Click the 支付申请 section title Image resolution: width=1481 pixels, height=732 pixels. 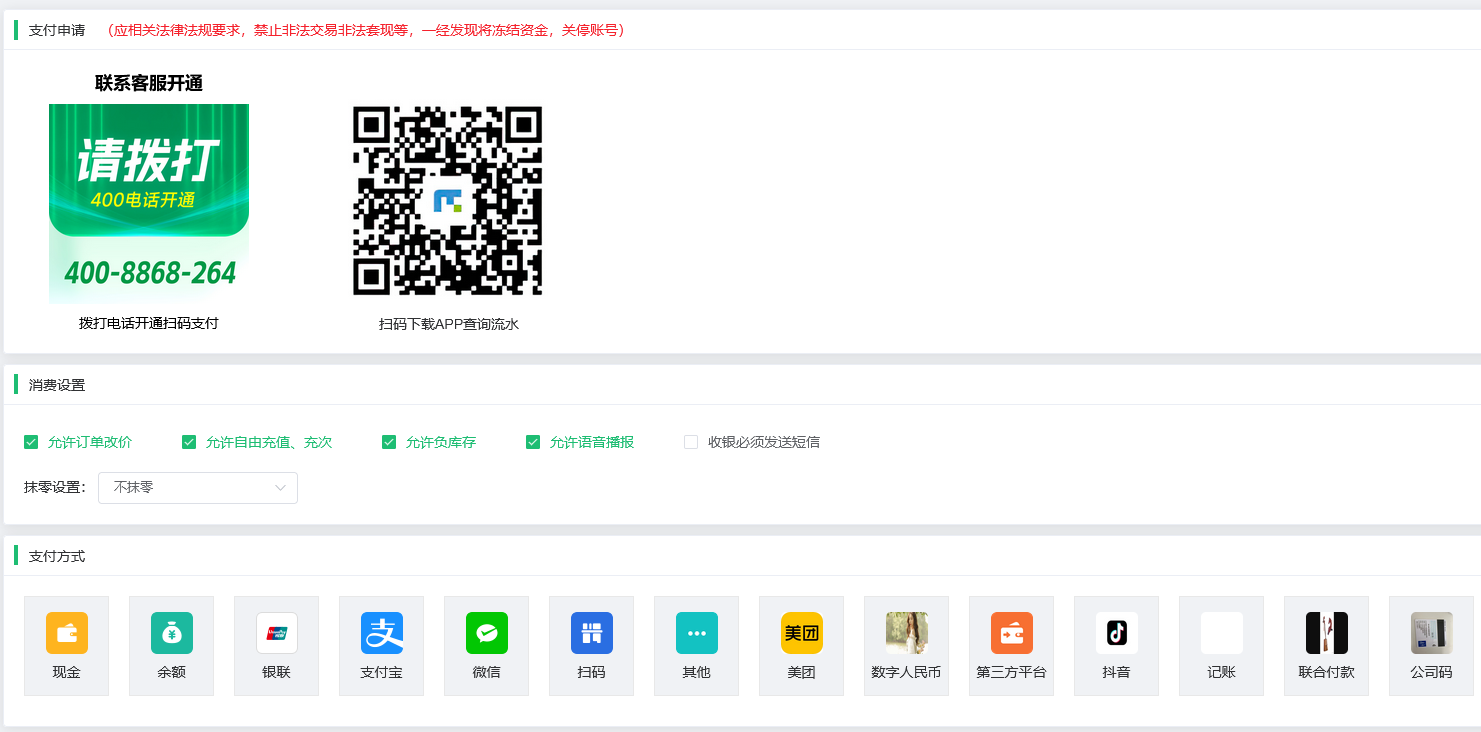pos(57,30)
